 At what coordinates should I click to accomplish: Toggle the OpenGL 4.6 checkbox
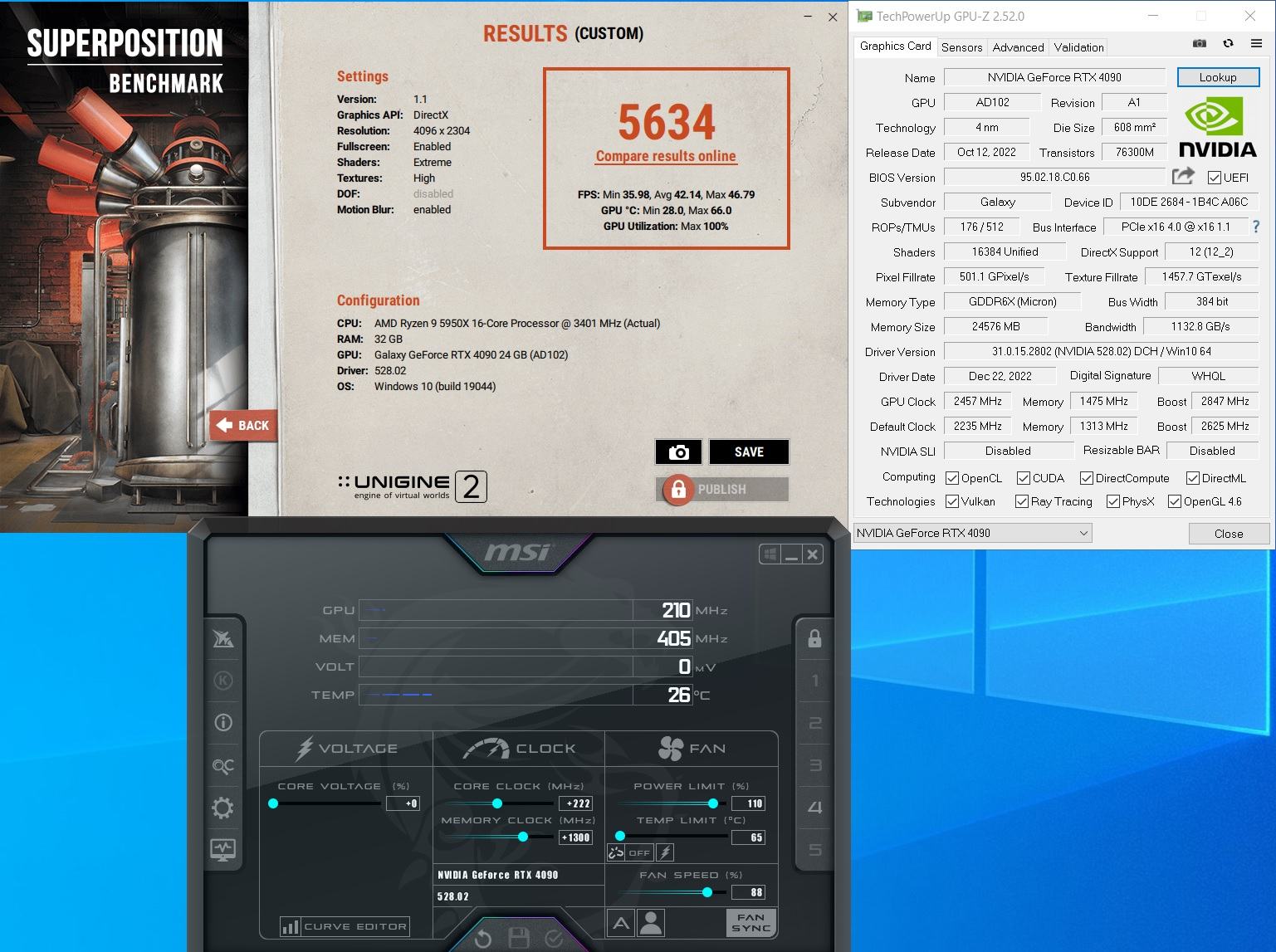pyautogui.click(x=1175, y=501)
